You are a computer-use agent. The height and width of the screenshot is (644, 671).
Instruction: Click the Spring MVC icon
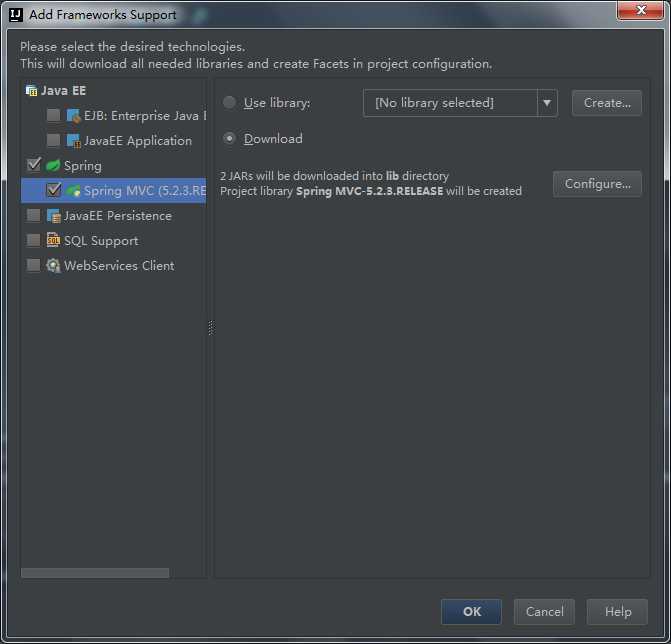point(73,191)
